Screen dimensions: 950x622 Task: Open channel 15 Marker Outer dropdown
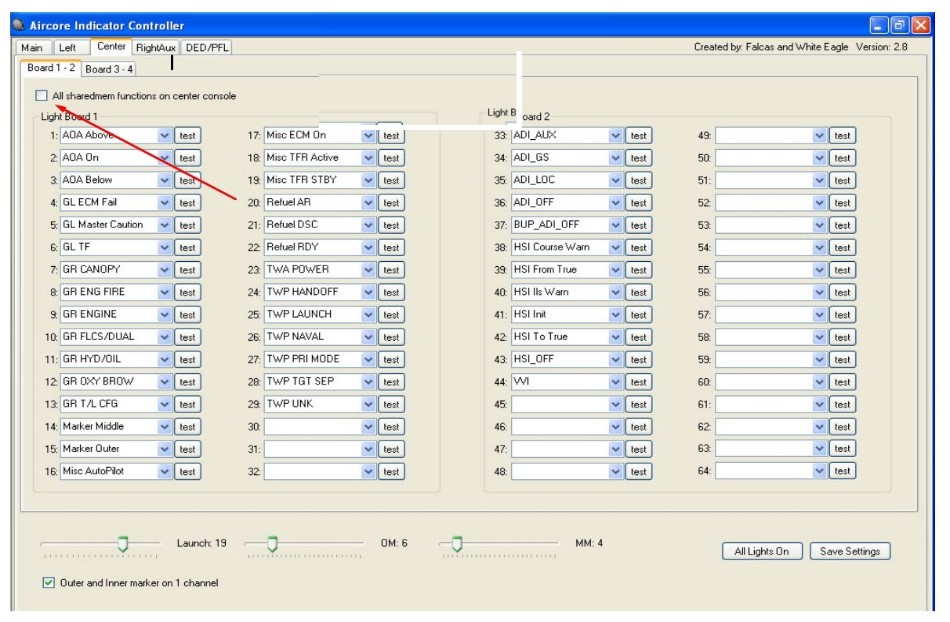(x=165, y=449)
